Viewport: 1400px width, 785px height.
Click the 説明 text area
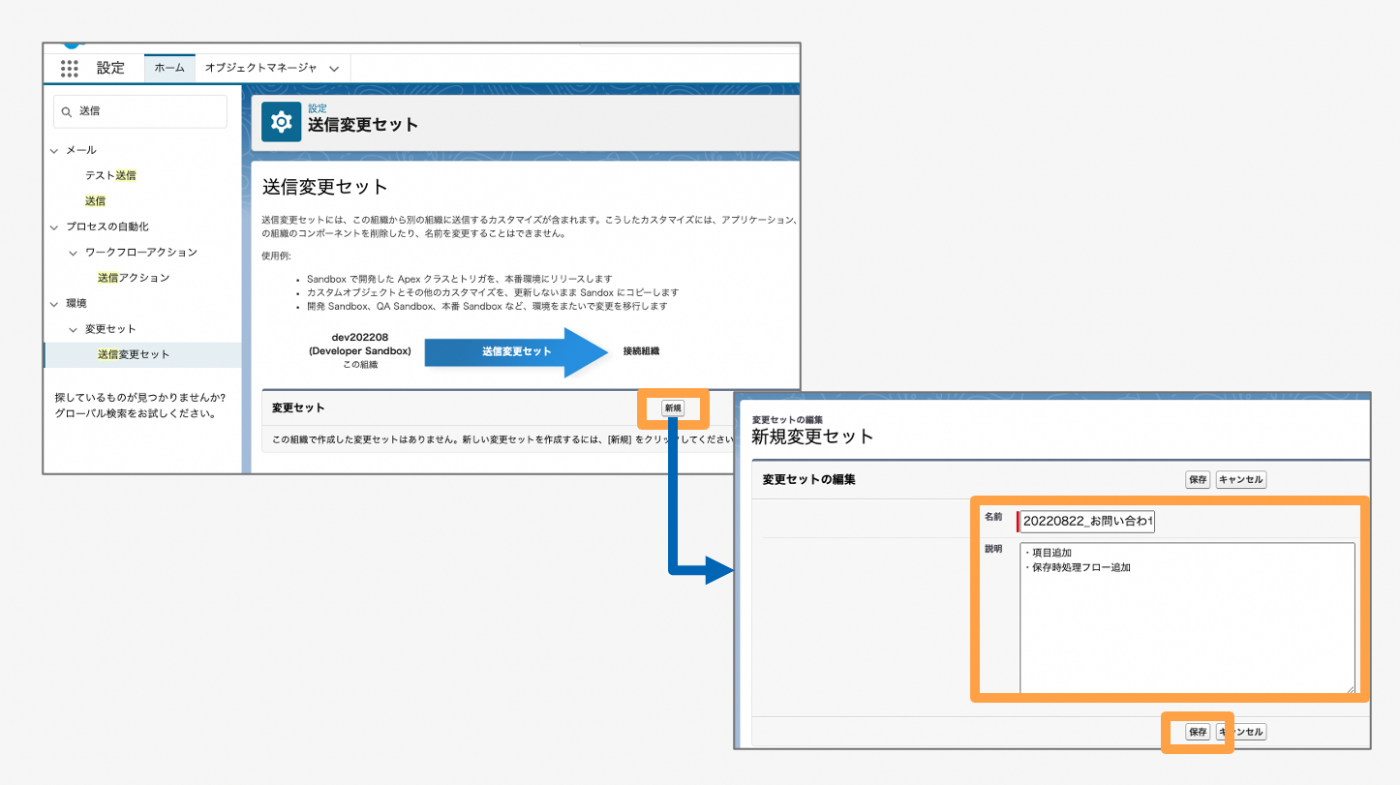pos(1188,618)
